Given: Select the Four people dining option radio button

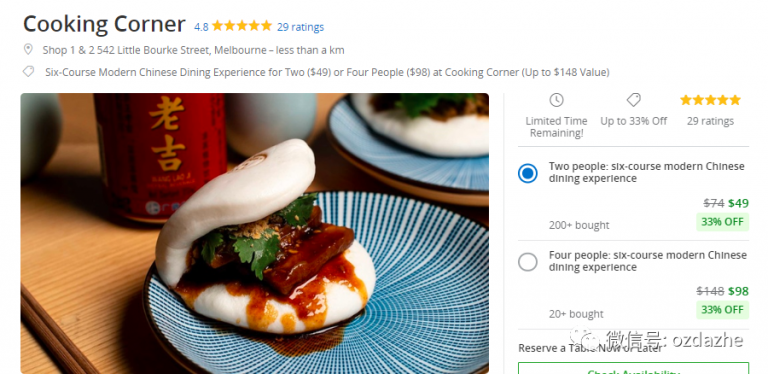Looking at the screenshot, I should click(528, 262).
